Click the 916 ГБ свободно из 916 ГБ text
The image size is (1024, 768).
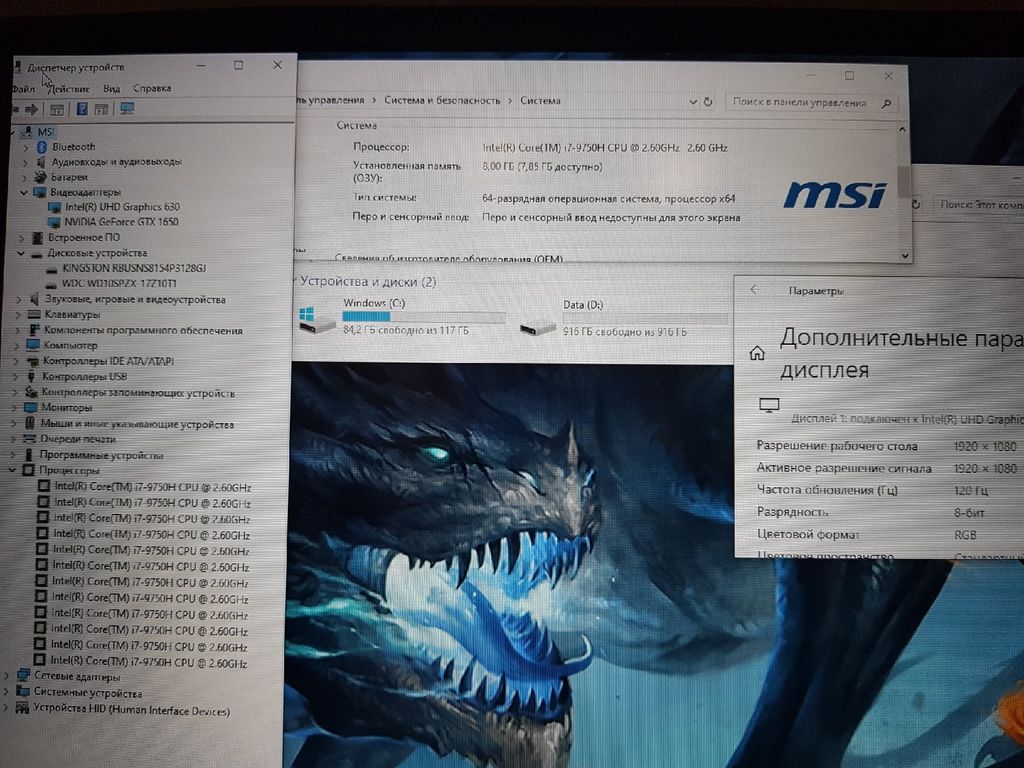[625, 332]
